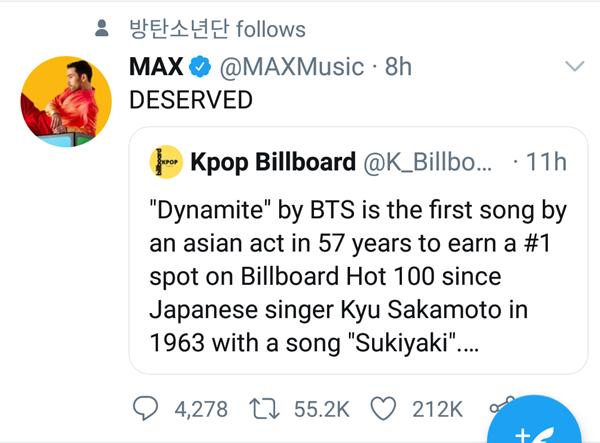Screen dimensions: 600x443
Task: Click the 8h timestamp on MAX's tweet
Action: coord(398,68)
